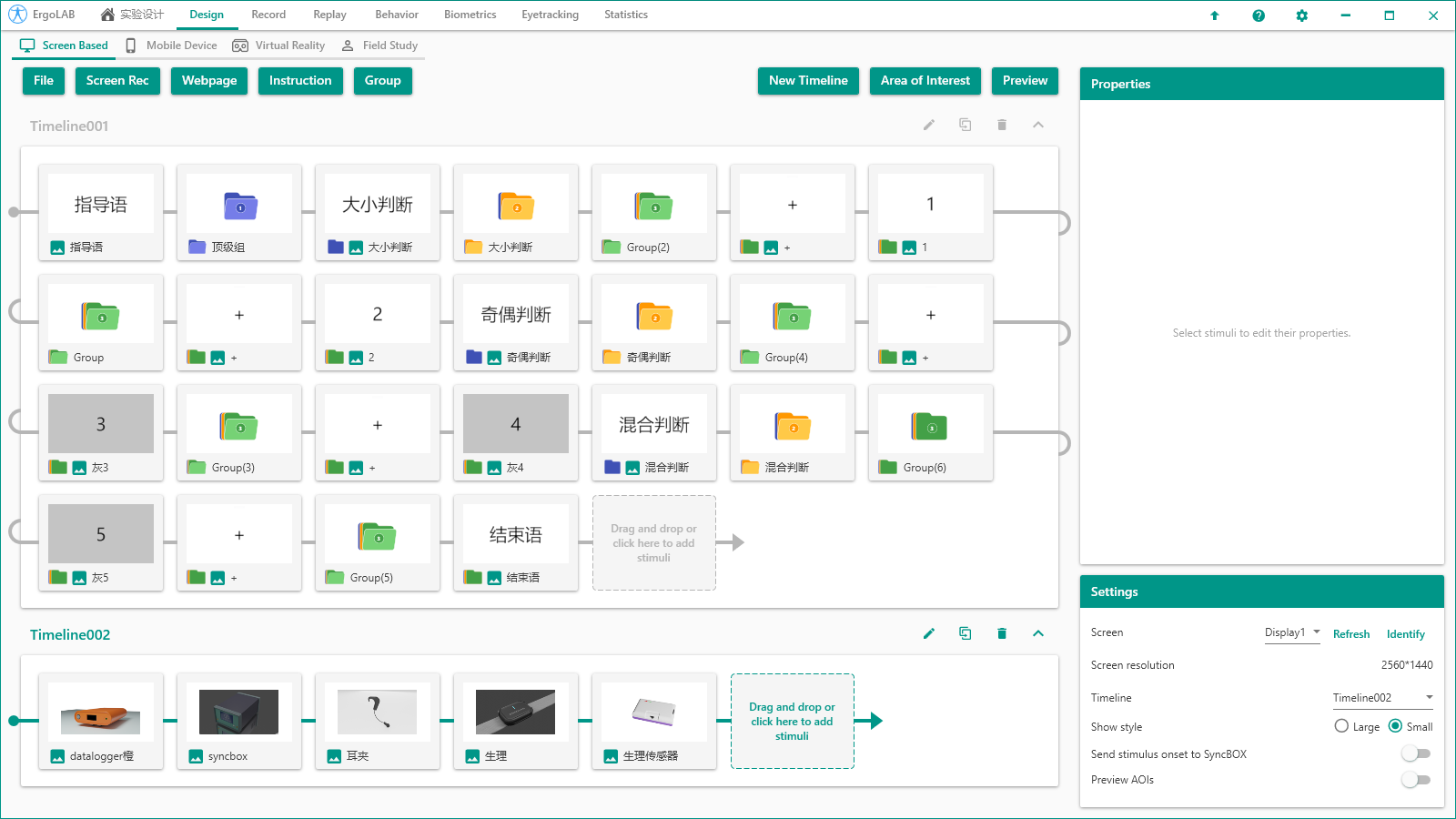Collapse the Timeline001 section
Screen dimensions: 1456x819
[x=1038, y=125]
